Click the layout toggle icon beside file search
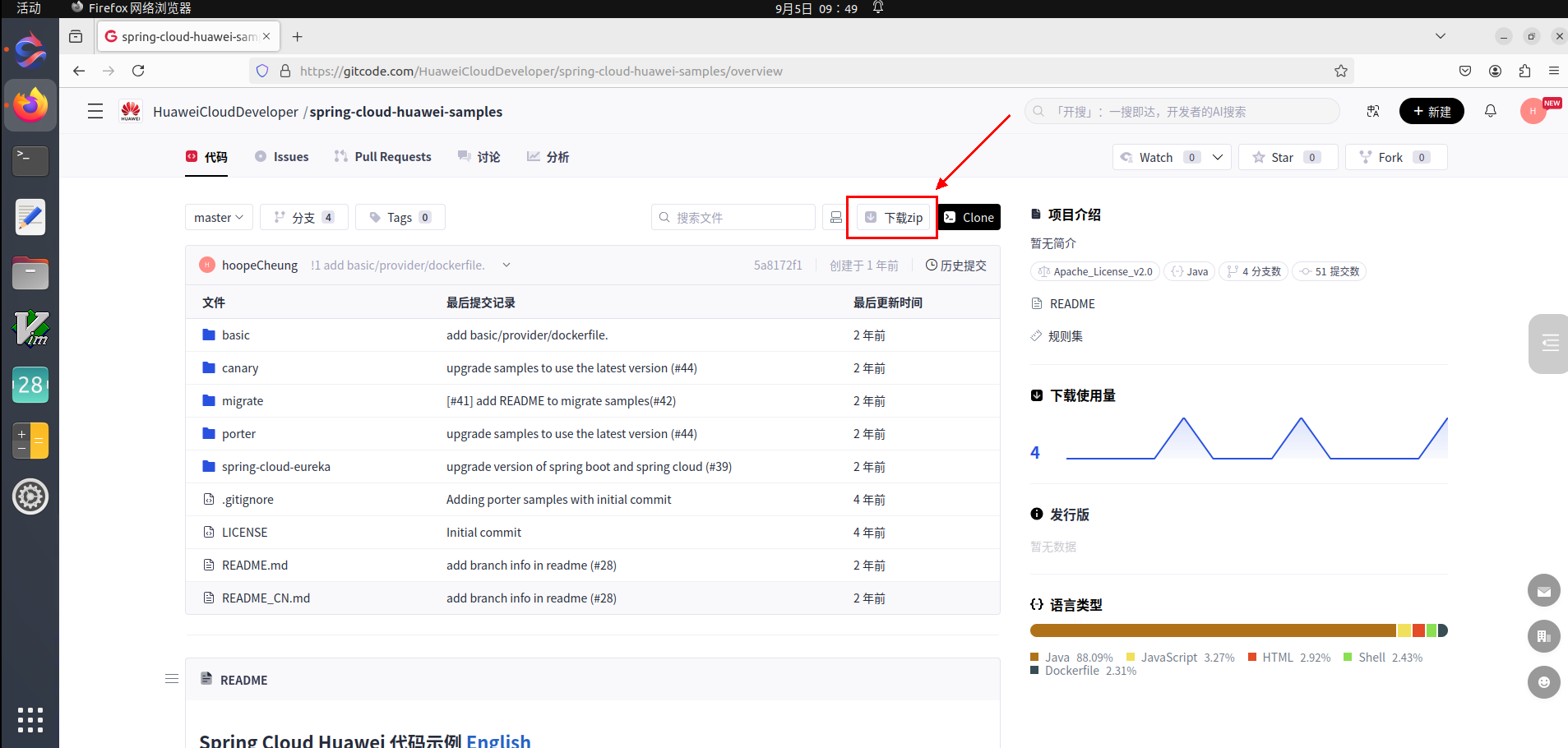 [x=836, y=217]
